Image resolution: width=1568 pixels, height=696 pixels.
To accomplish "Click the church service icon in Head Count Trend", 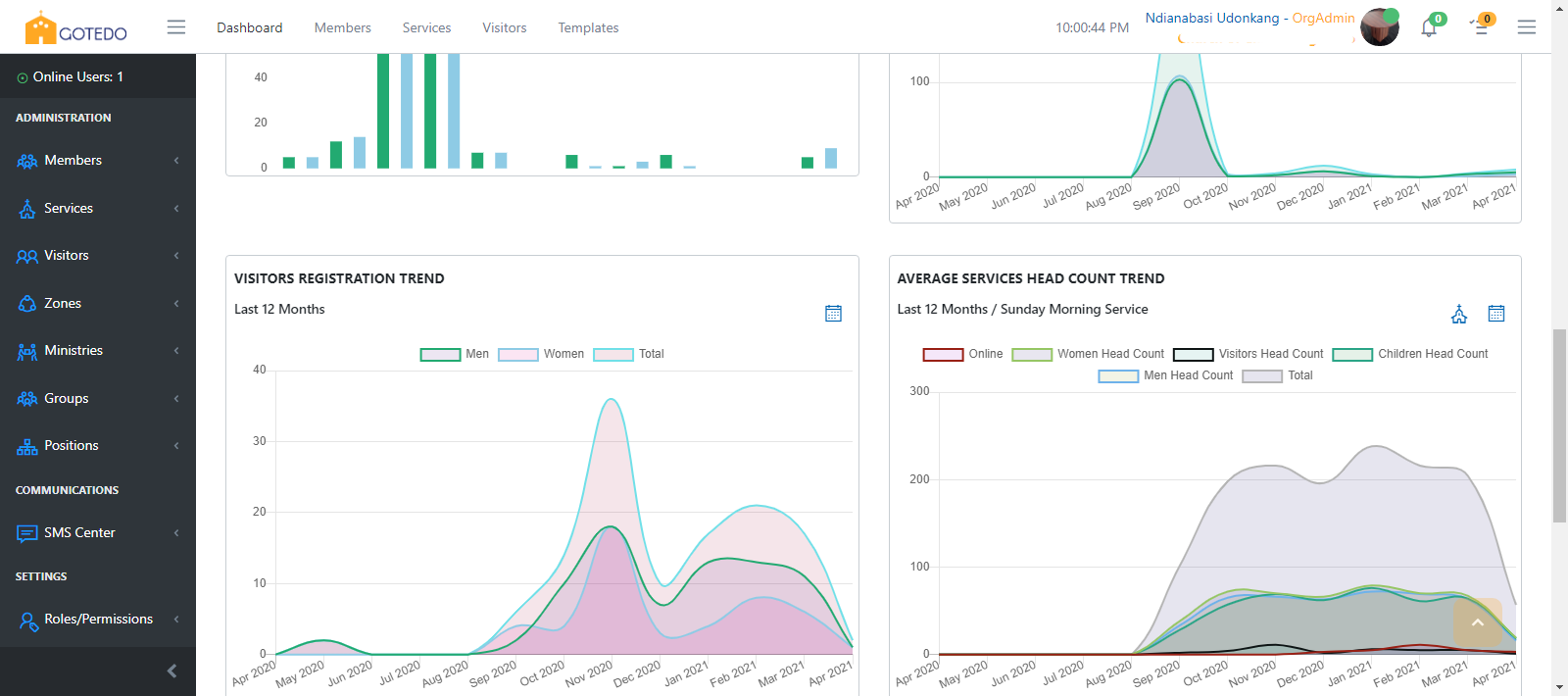I will (x=1459, y=315).
